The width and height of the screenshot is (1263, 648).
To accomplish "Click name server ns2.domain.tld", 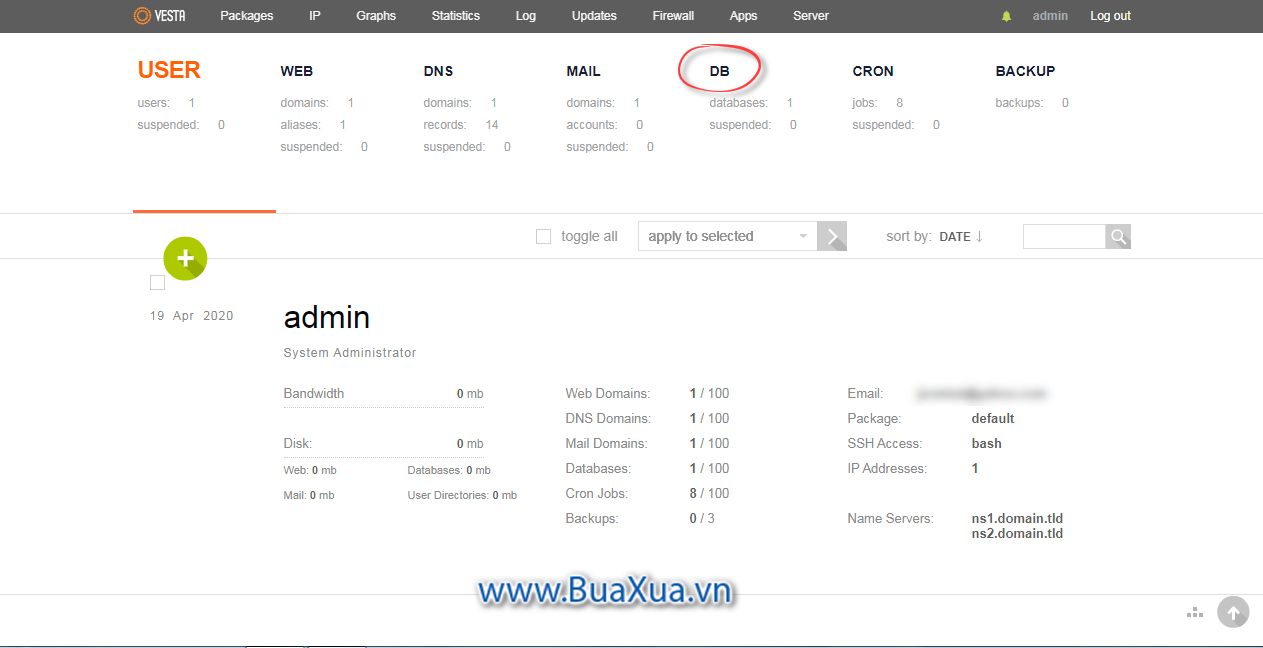I will (1017, 533).
